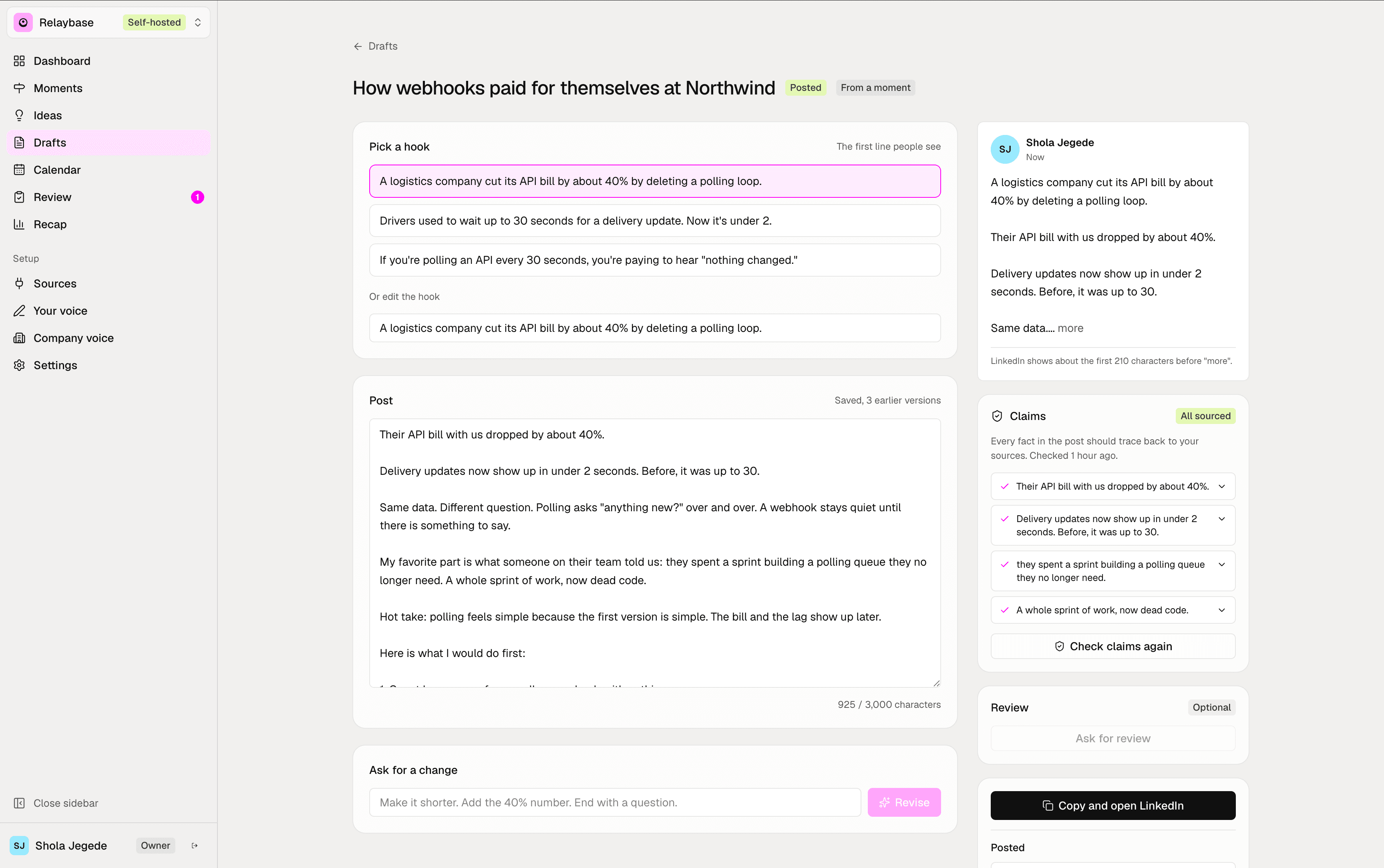Click the SJ avatar in sidebar footer

coord(20,846)
